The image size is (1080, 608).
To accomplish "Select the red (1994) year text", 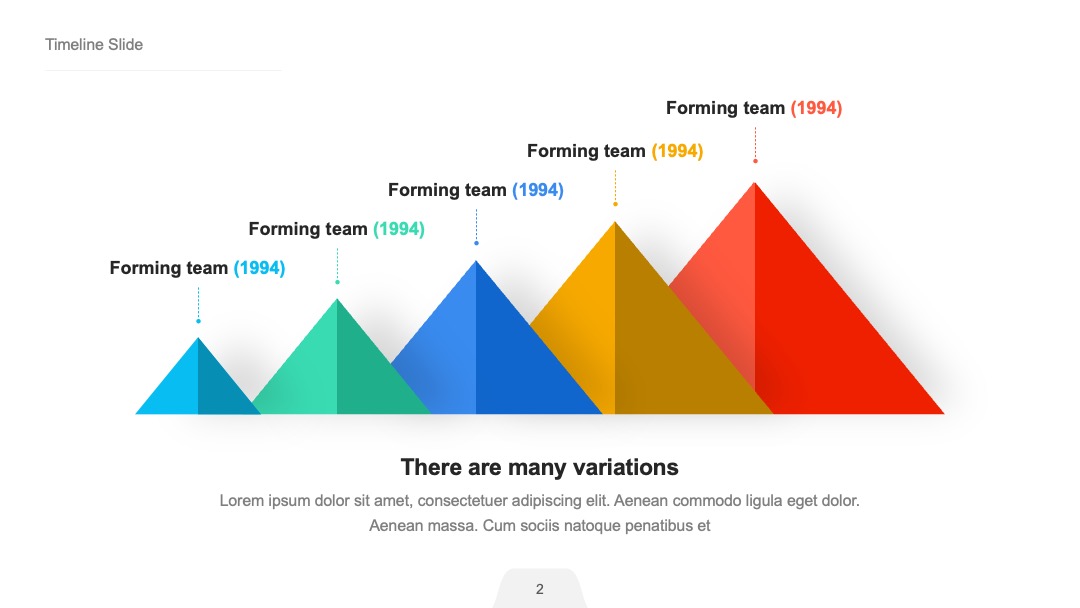I will coord(816,108).
